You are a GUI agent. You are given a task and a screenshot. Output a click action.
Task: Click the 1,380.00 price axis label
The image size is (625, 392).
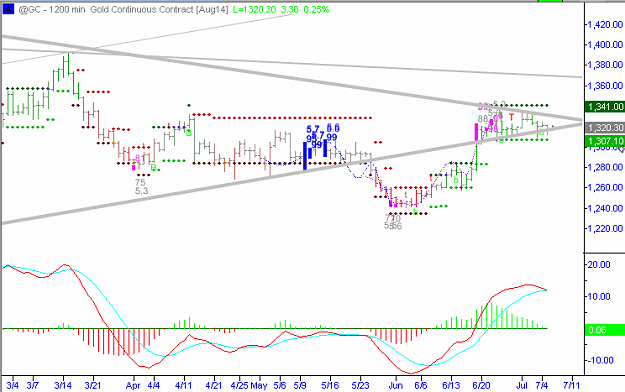point(605,65)
